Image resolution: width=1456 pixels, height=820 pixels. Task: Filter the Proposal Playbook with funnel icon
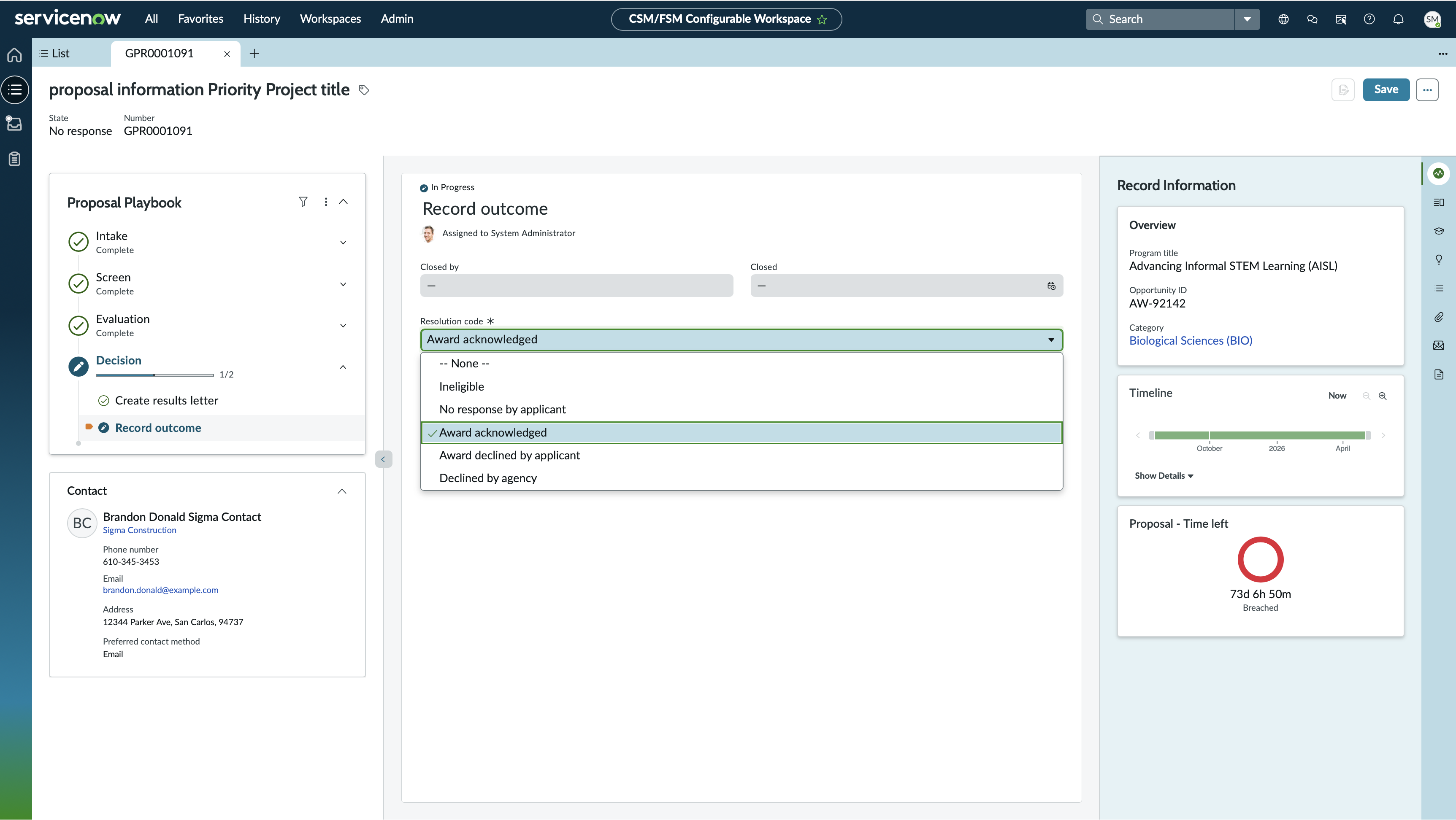point(303,202)
